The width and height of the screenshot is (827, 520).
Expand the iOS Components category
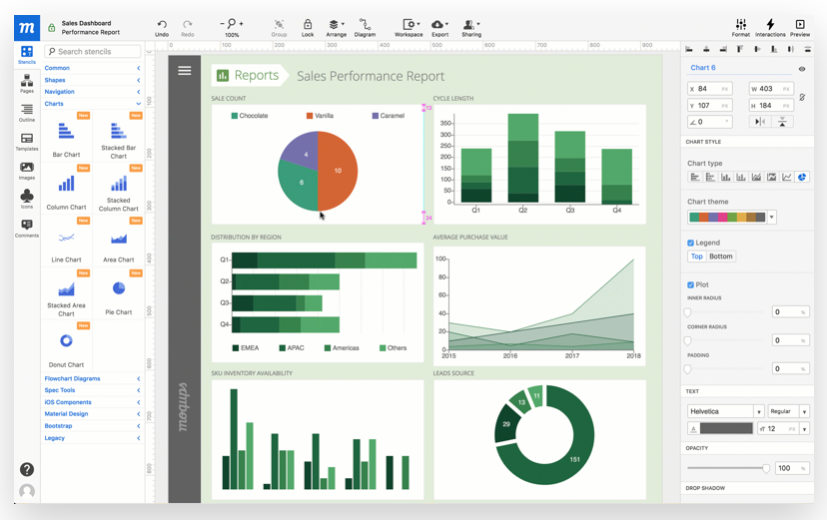[x=92, y=402]
